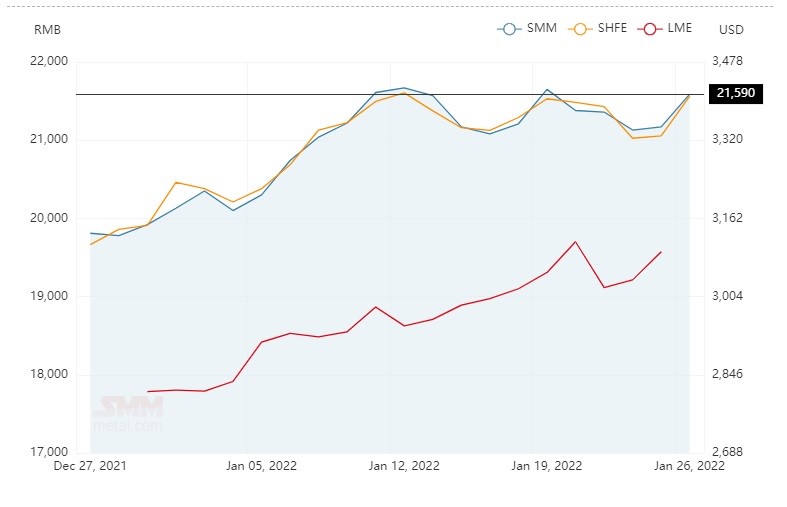Click the 20,000 left axis value
This screenshot has height=507, width=787.
pyautogui.click(x=49, y=218)
